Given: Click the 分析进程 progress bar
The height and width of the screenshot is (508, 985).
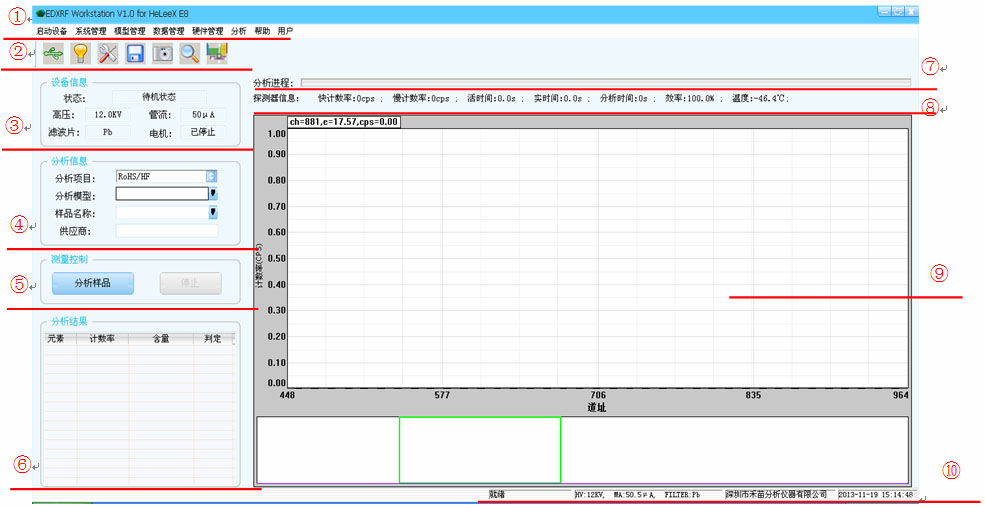Looking at the screenshot, I should [x=605, y=83].
